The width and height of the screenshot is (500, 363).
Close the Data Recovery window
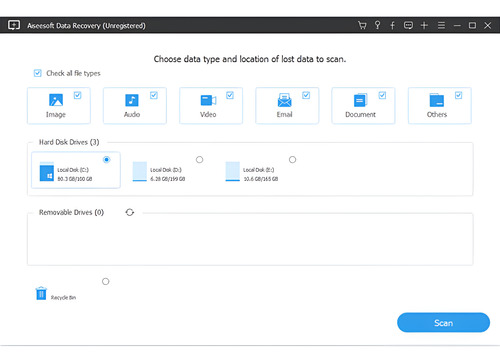point(488,25)
